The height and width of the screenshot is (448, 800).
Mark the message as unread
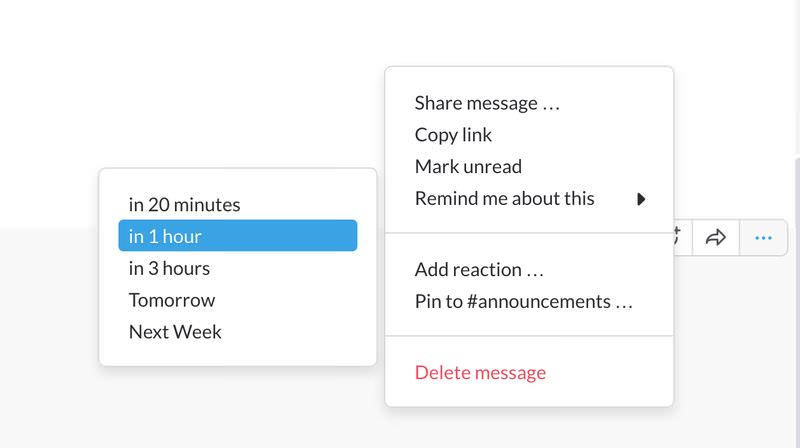468,167
